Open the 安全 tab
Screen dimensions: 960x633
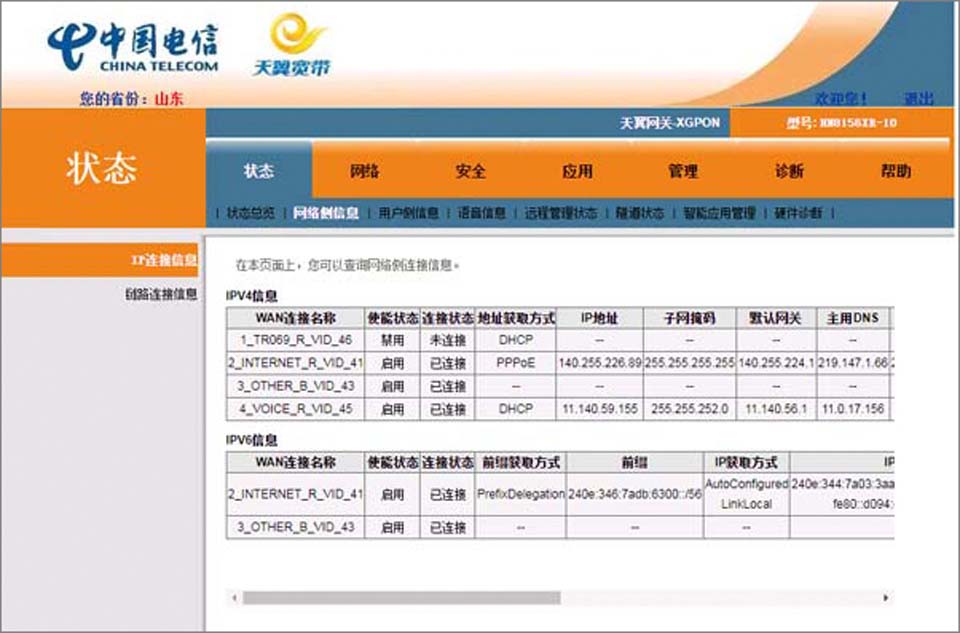(471, 171)
